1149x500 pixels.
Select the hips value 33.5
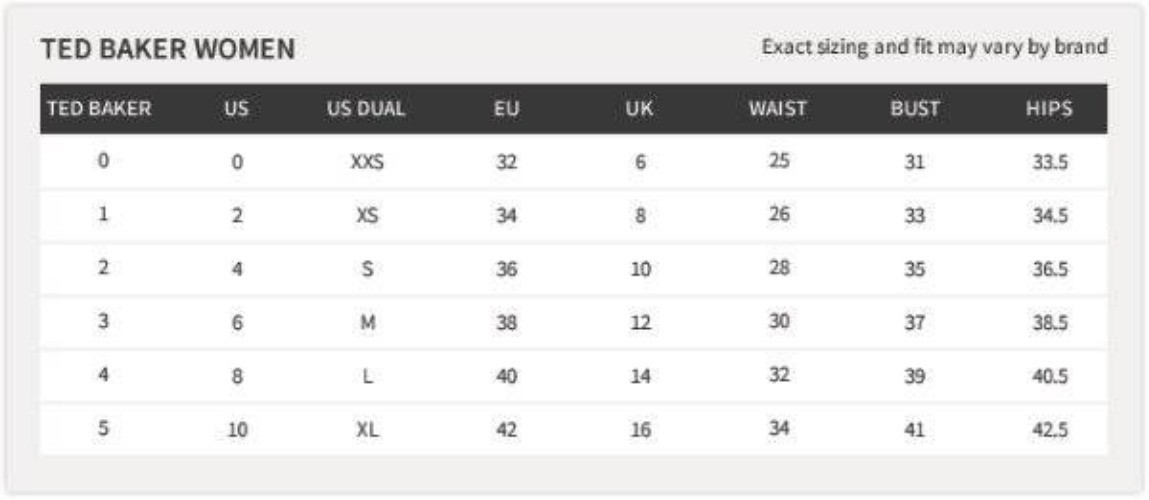pyautogui.click(x=1050, y=162)
